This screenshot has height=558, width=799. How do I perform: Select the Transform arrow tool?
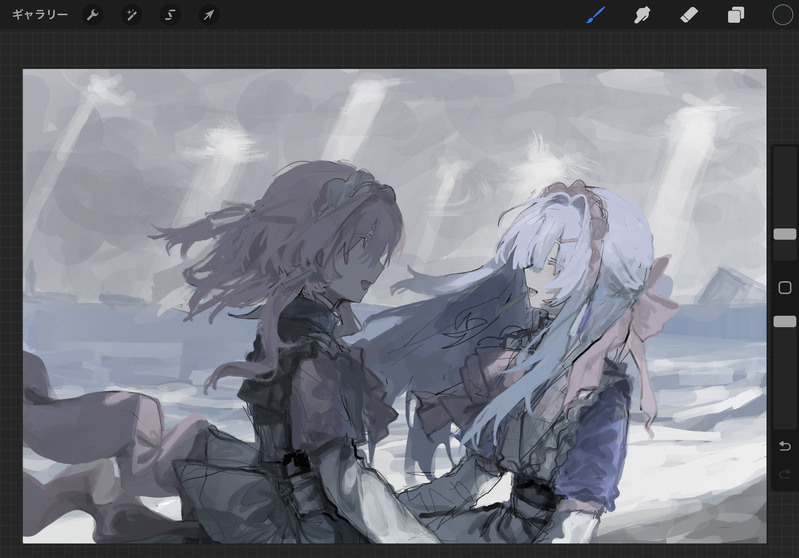(x=208, y=15)
